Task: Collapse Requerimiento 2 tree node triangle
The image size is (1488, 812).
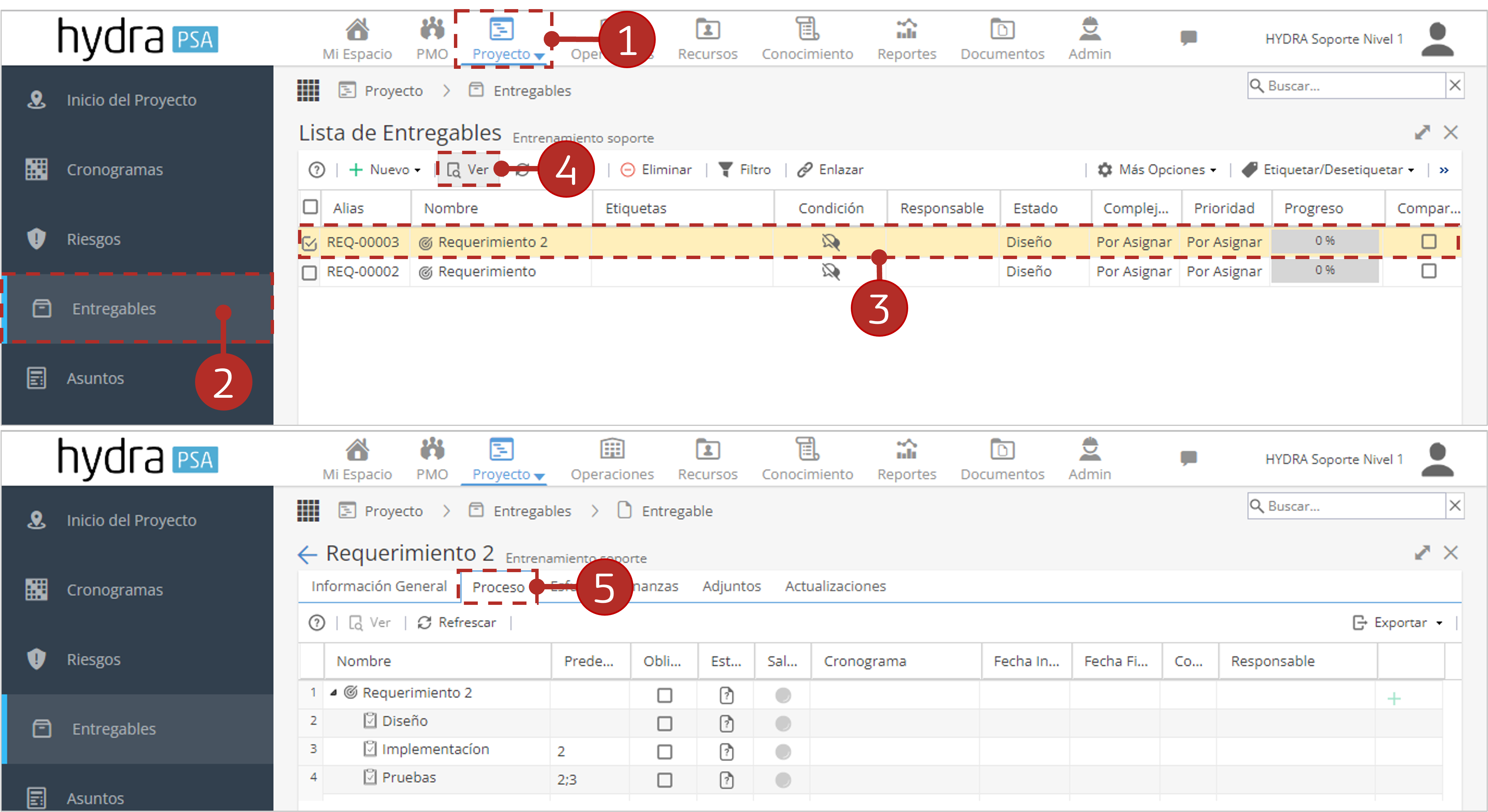Action: [333, 693]
